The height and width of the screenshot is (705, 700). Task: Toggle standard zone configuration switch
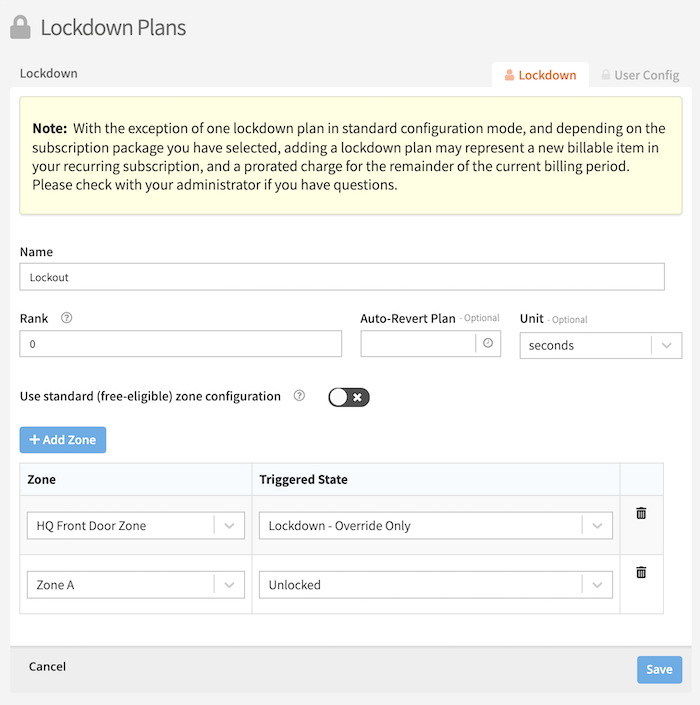tap(349, 397)
